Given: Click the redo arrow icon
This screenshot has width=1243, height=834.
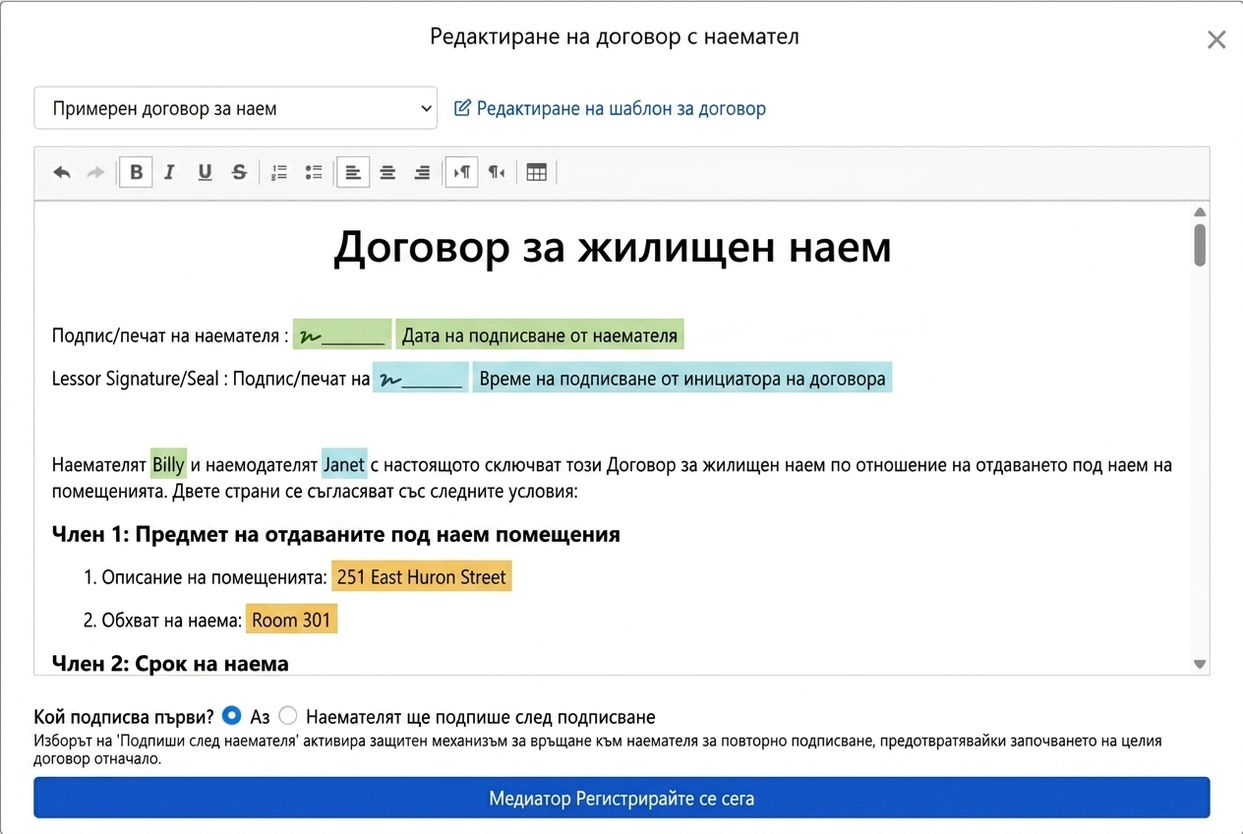Looking at the screenshot, I should pyautogui.click(x=95, y=172).
